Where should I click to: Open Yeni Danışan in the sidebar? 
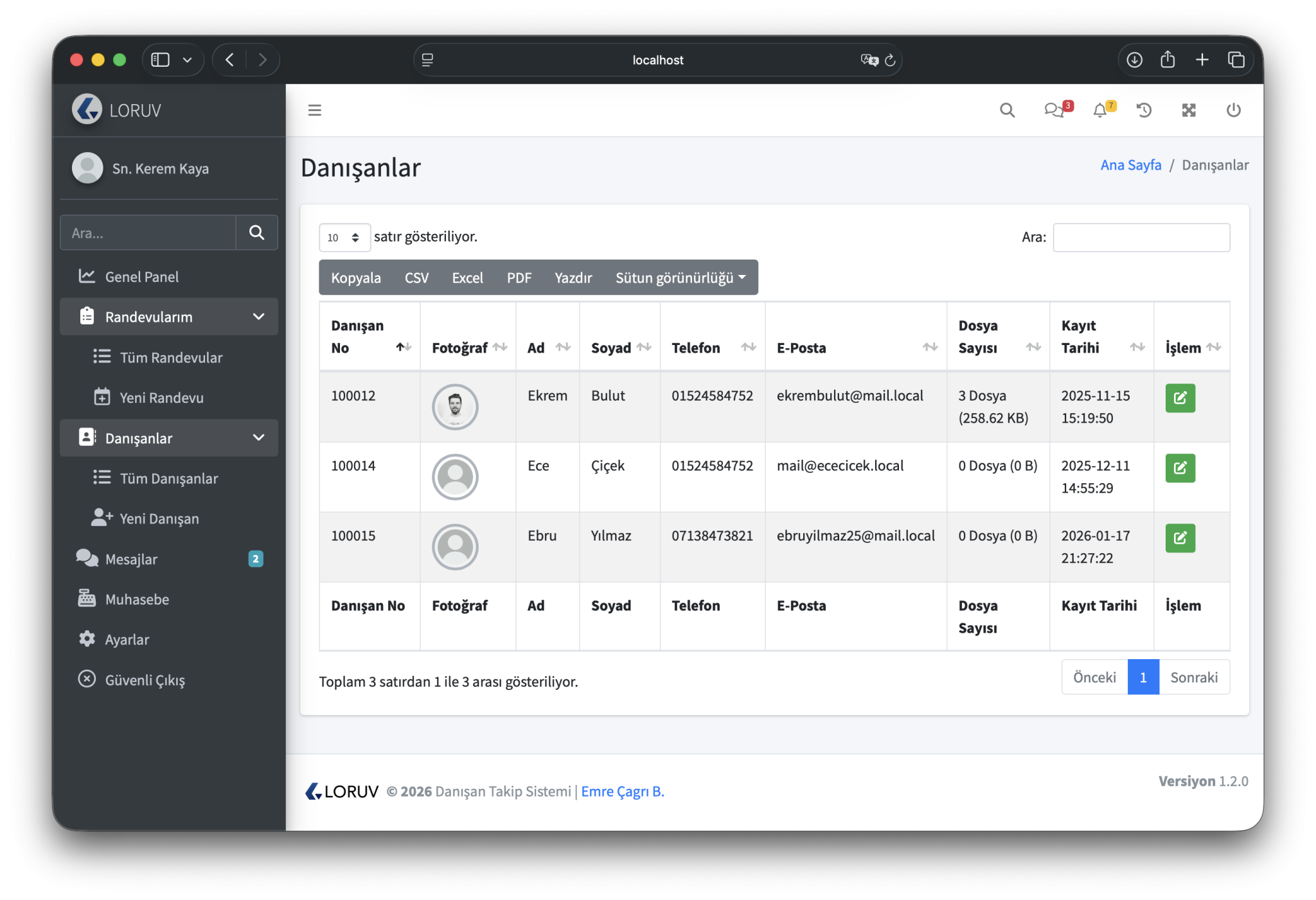tap(159, 518)
